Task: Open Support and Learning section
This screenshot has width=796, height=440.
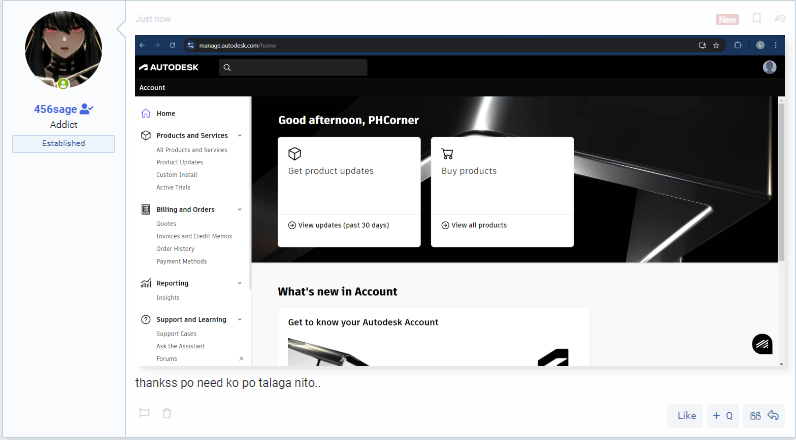Action: point(191,319)
